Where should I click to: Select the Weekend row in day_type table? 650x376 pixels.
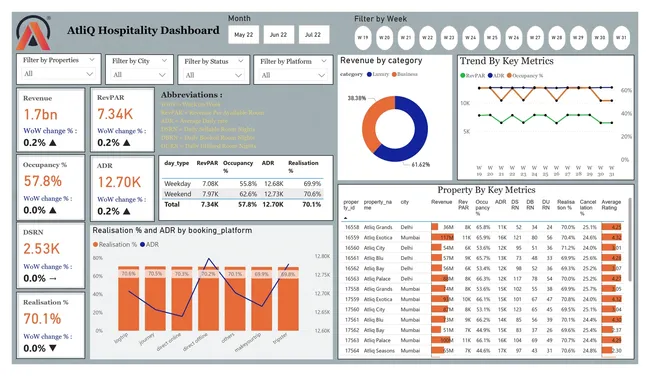coord(243,194)
